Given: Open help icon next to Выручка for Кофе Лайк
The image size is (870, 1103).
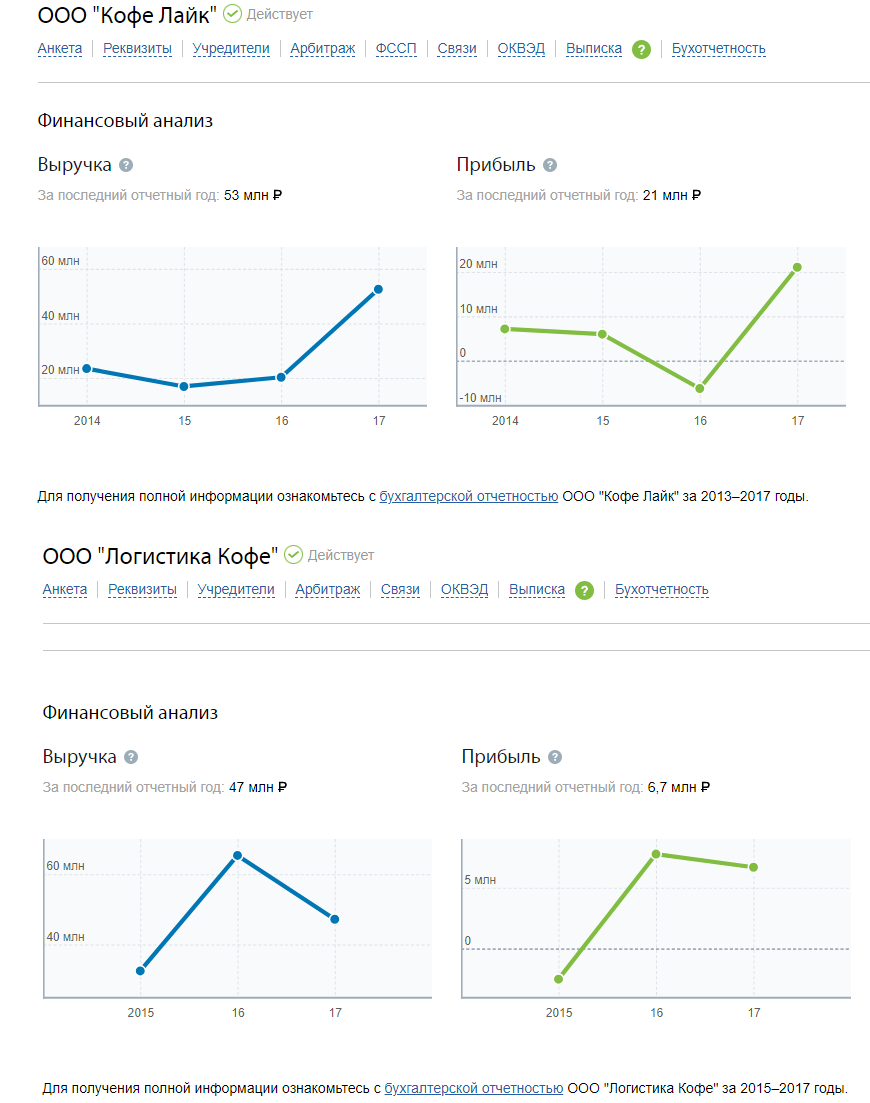Looking at the screenshot, I should pos(126,165).
